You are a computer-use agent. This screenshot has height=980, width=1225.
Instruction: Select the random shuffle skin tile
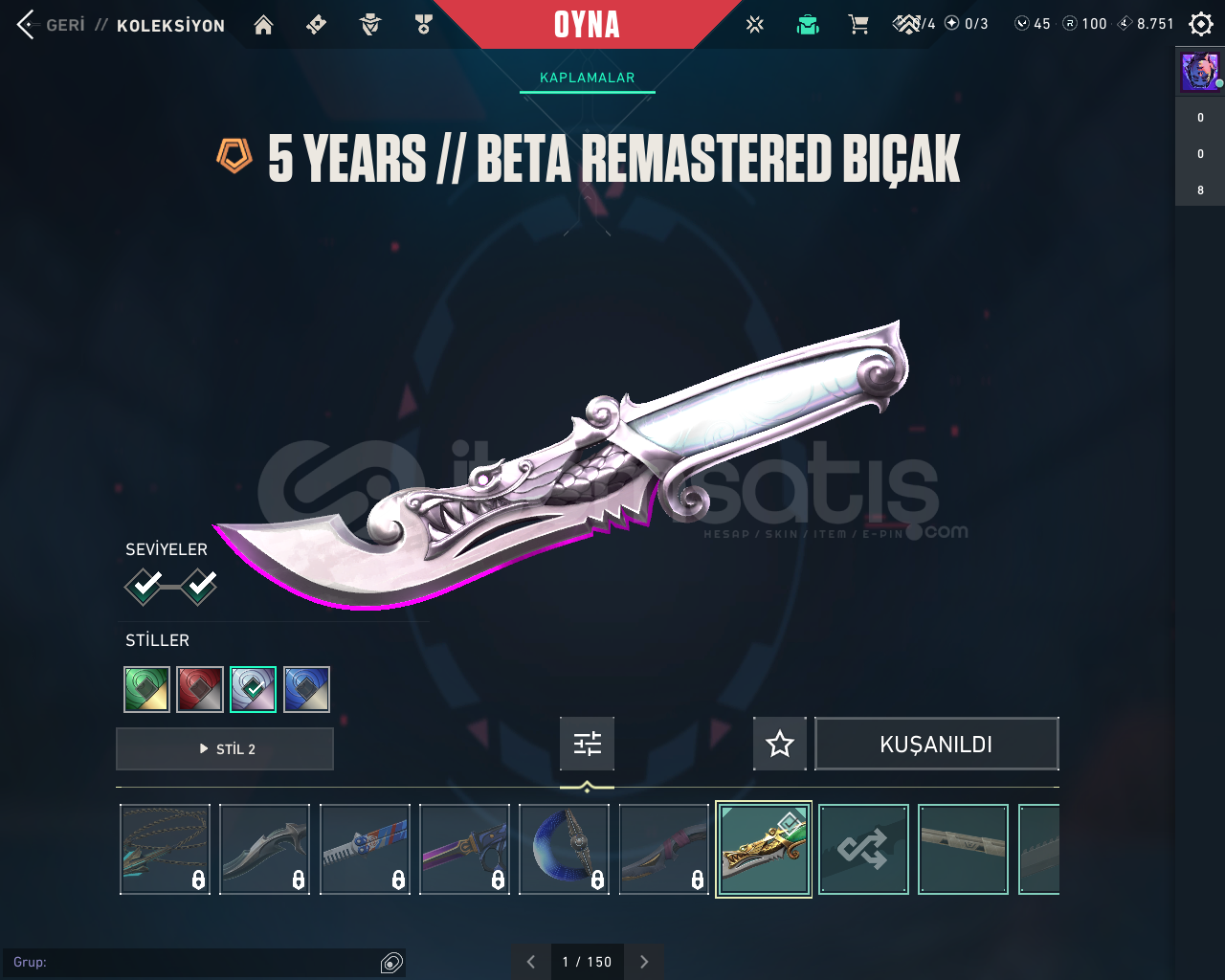[x=863, y=850]
